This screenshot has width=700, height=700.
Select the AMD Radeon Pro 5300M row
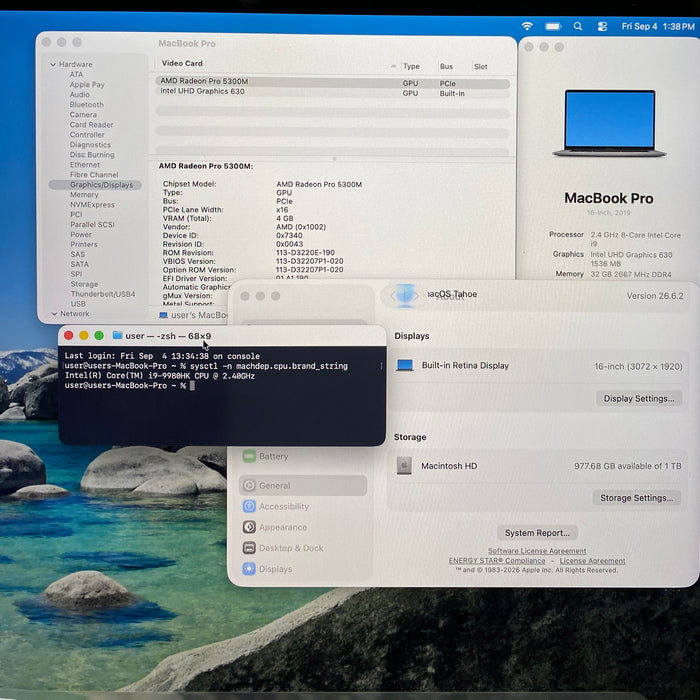pyautogui.click(x=333, y=82)
